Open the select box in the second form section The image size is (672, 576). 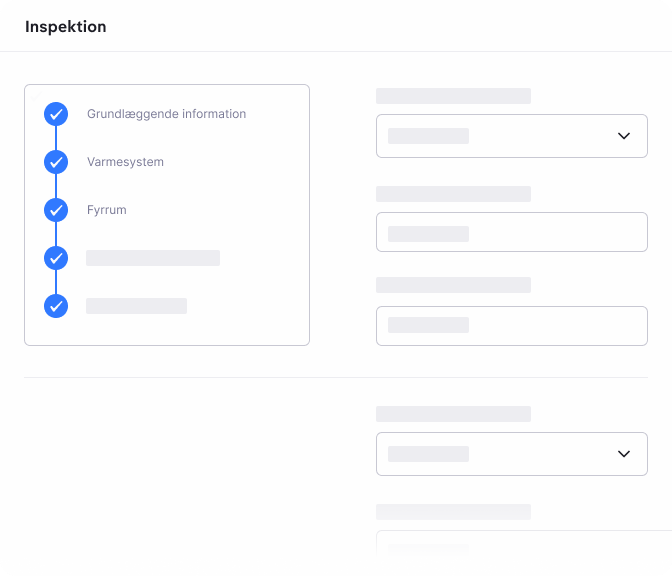pyautogui.click(x=500, y=454)
